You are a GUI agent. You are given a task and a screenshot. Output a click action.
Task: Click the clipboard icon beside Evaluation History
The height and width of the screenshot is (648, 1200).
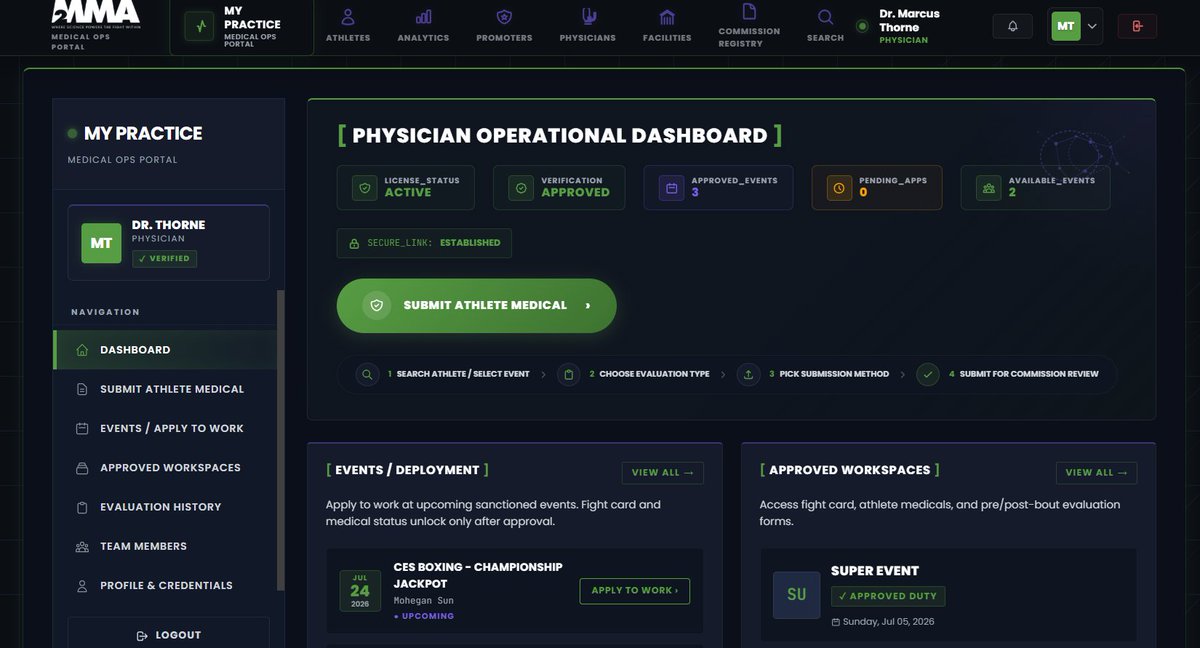(82, 507)
